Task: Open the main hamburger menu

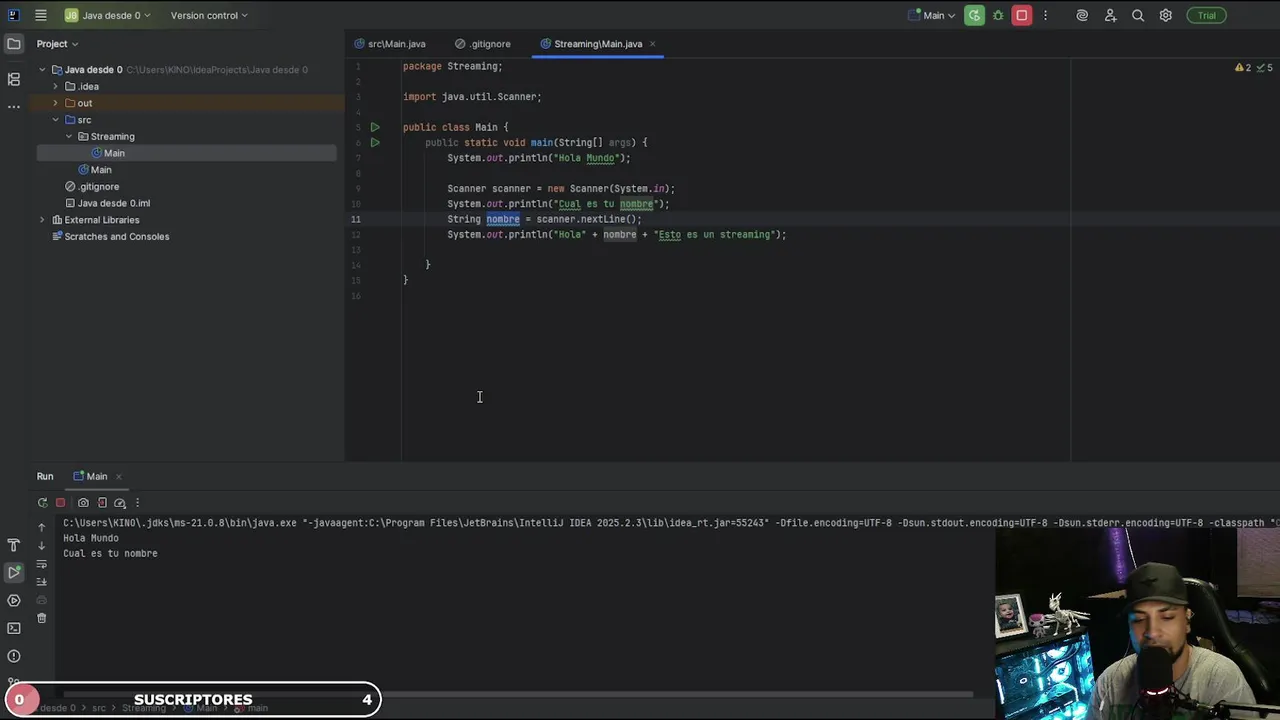Action: tap(40, 15)
